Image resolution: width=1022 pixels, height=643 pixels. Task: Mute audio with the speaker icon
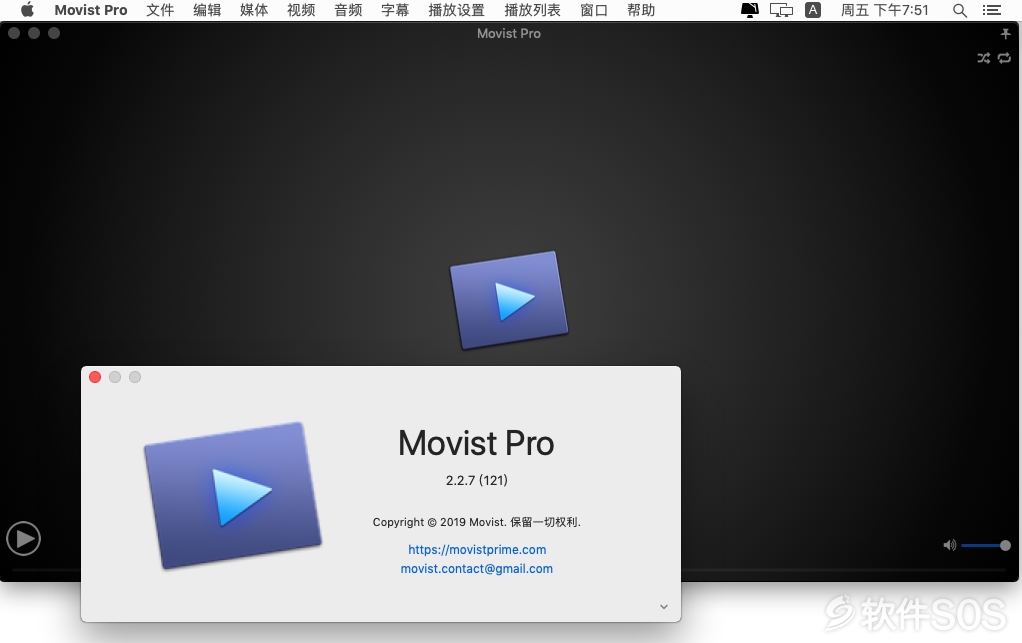tap(950, 545)
